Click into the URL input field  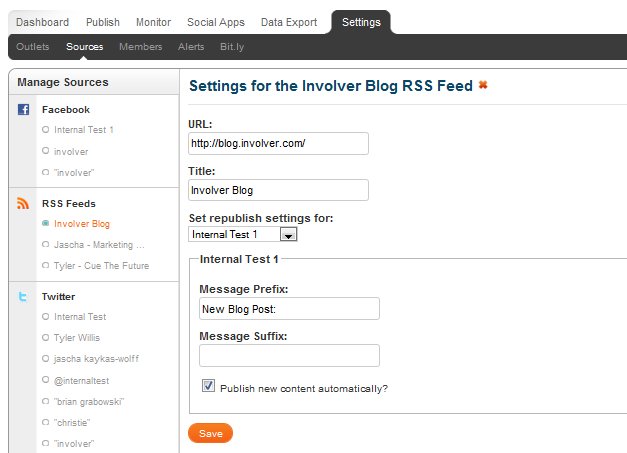(278, 144)
